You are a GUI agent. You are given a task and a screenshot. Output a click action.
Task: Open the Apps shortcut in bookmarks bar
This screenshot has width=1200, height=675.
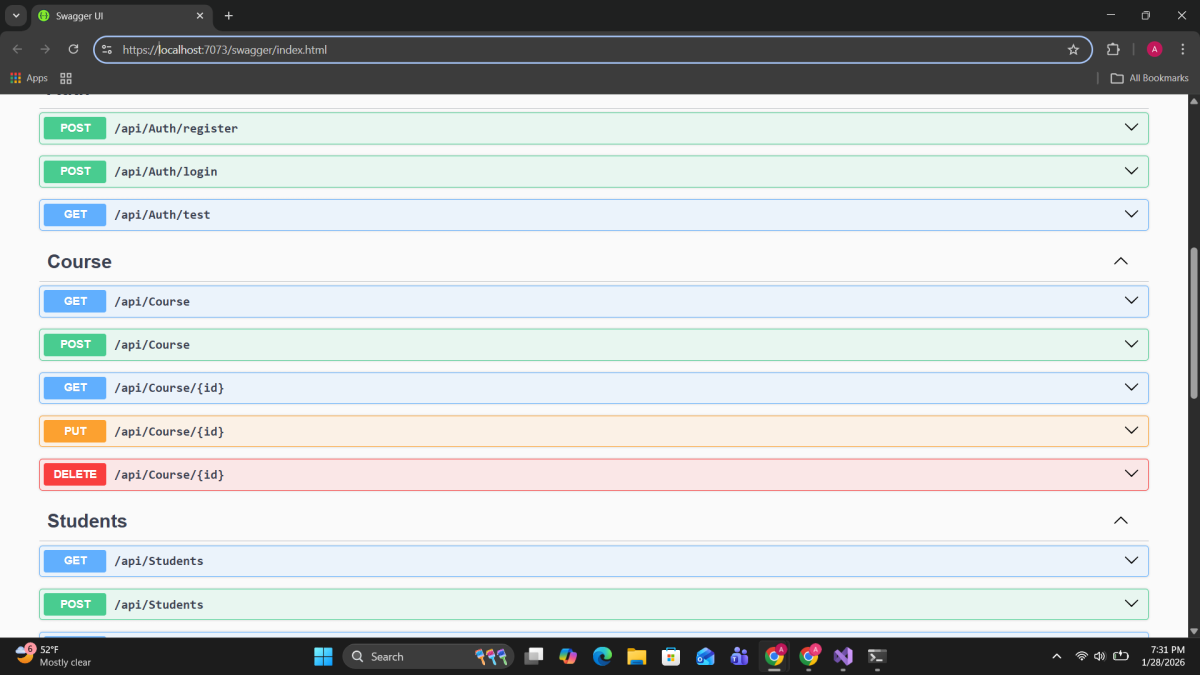[x=29, y=78]
